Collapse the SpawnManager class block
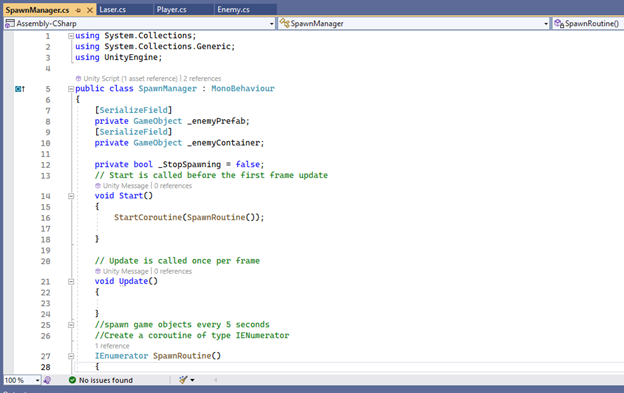This screenshot has width=624, height=393. tap(71, 89)
